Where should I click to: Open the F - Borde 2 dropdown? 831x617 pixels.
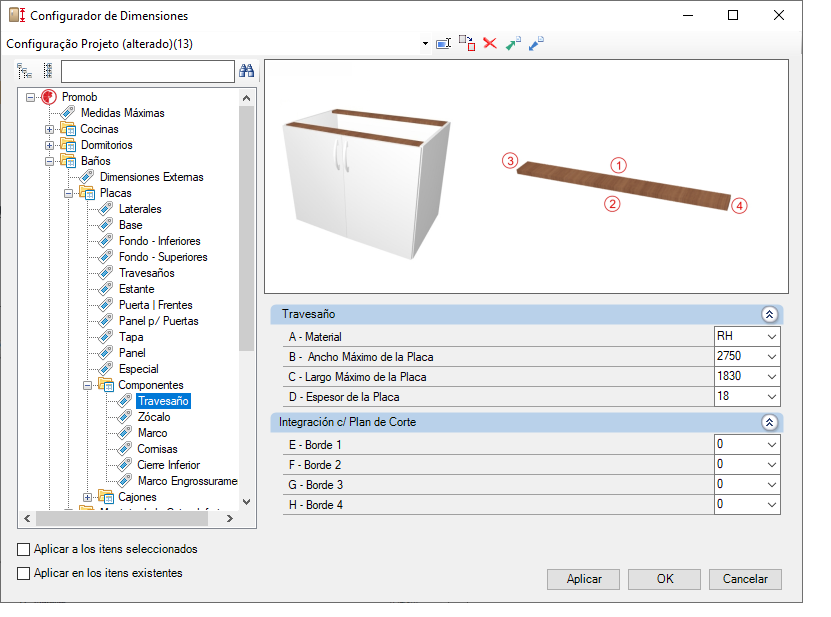point(772,465)
